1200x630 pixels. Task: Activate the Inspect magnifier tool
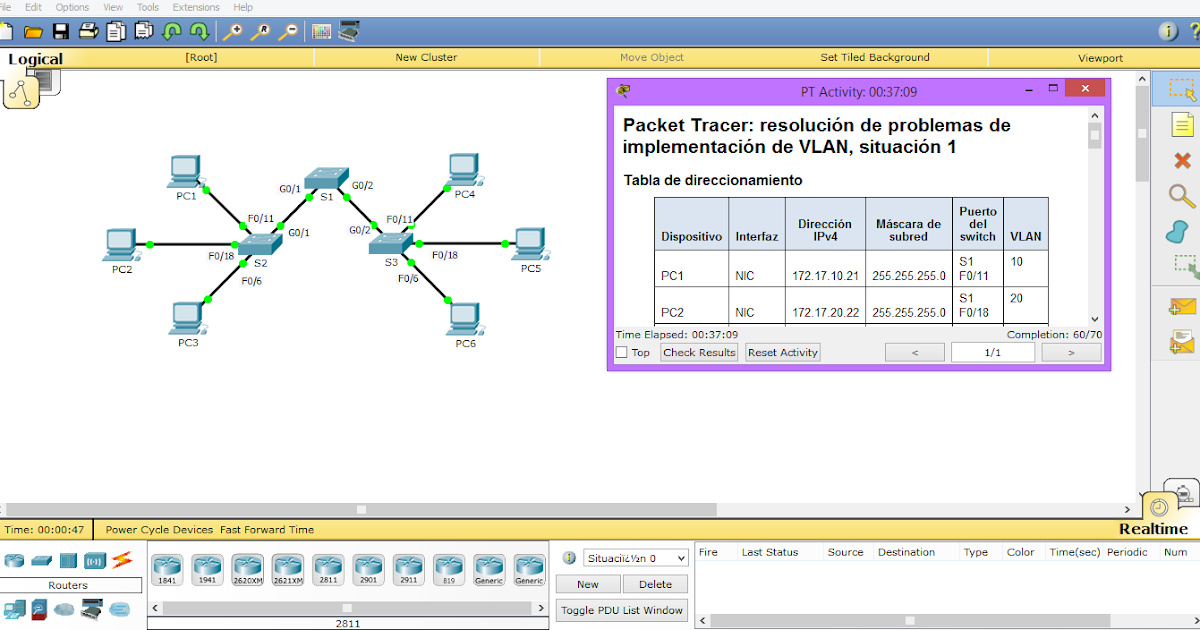1180,192
